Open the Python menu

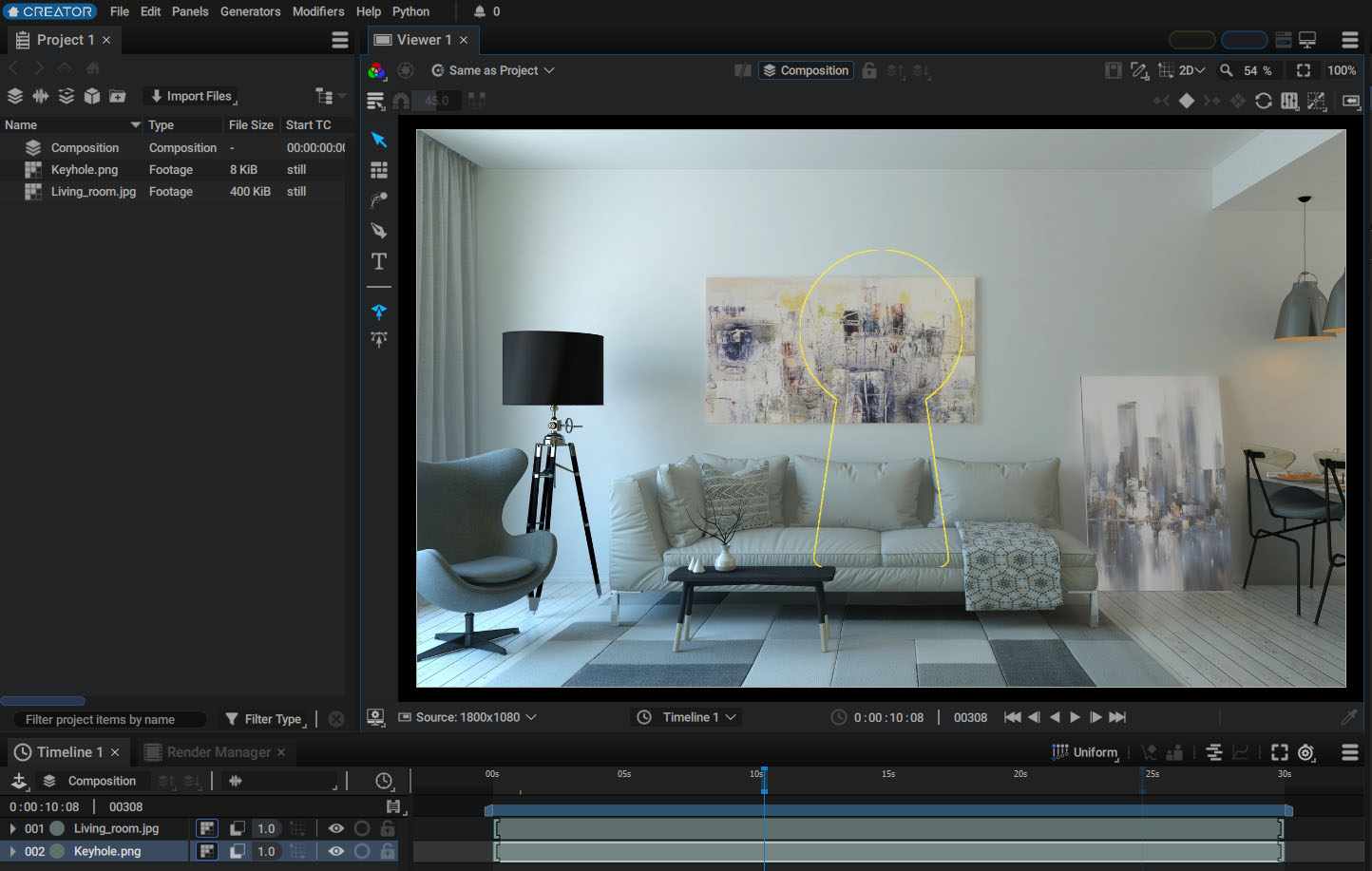pos(411,11)
